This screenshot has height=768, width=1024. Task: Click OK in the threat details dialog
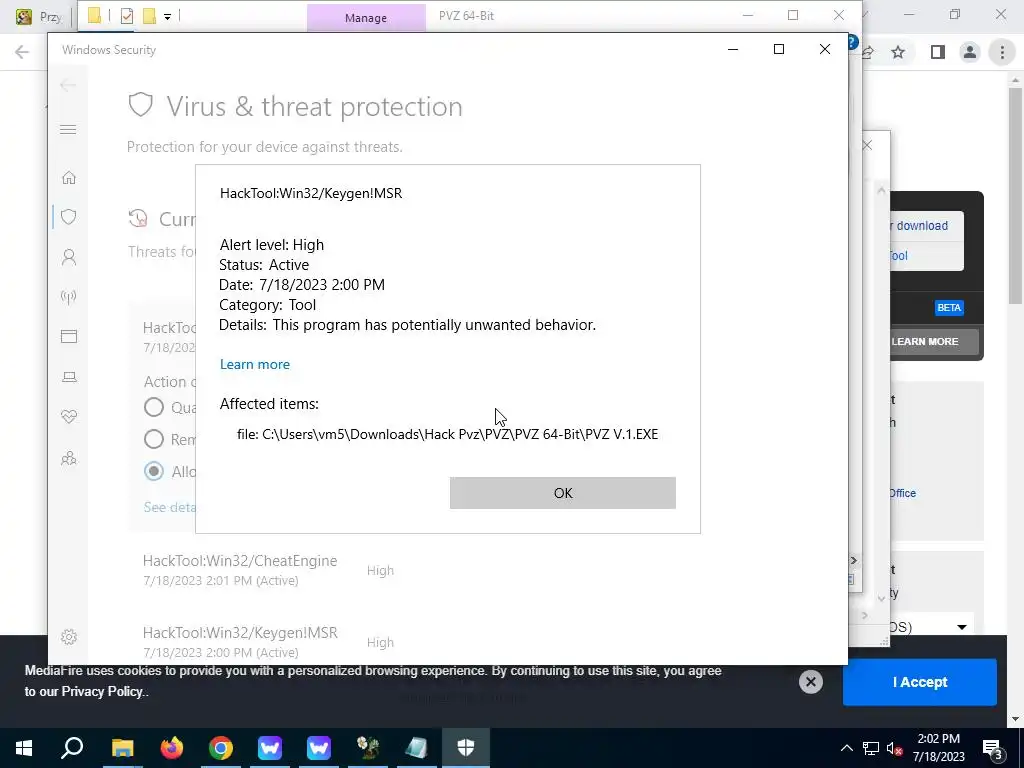click(x=562, y=493)
